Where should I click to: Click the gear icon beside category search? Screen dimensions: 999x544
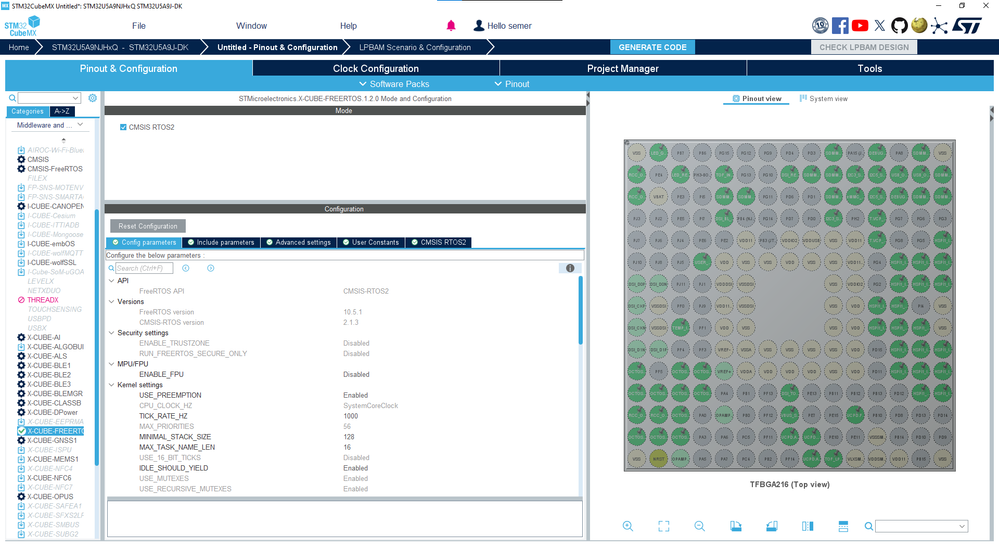[x=92, y=98]
